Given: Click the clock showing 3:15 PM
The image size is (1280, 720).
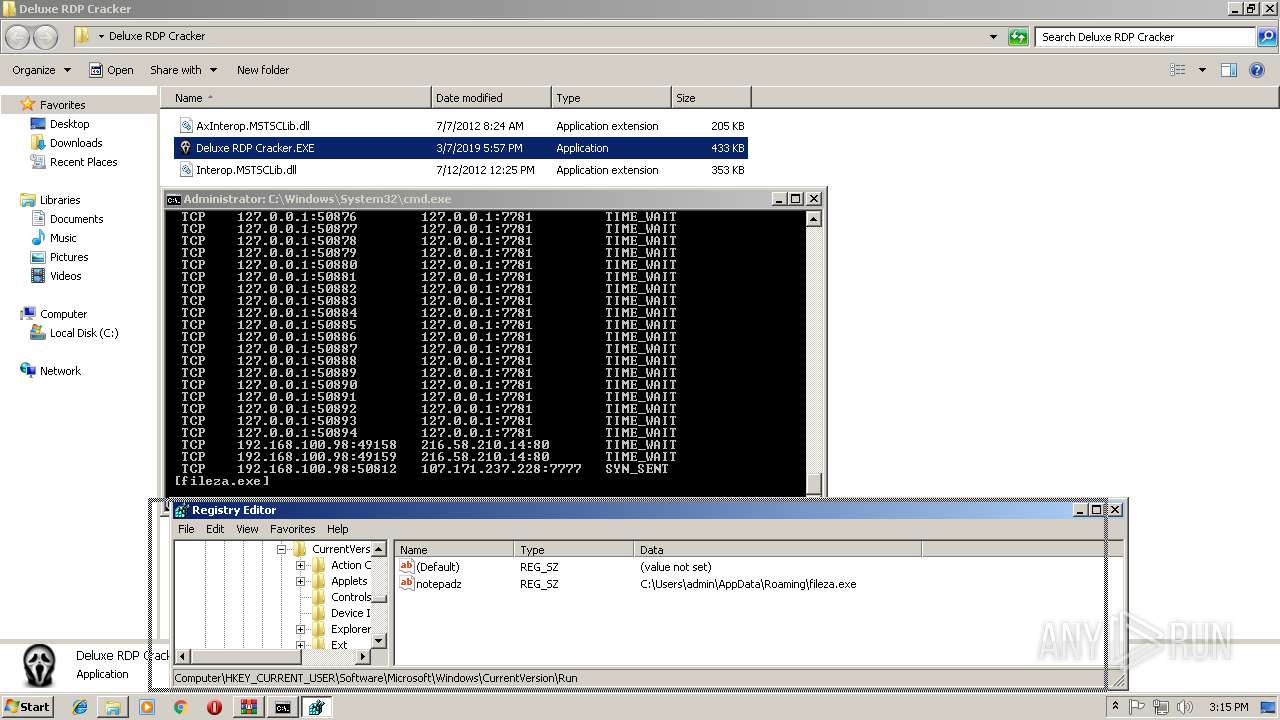Looking at the screenshot, I should click(x=1229, y=707).
